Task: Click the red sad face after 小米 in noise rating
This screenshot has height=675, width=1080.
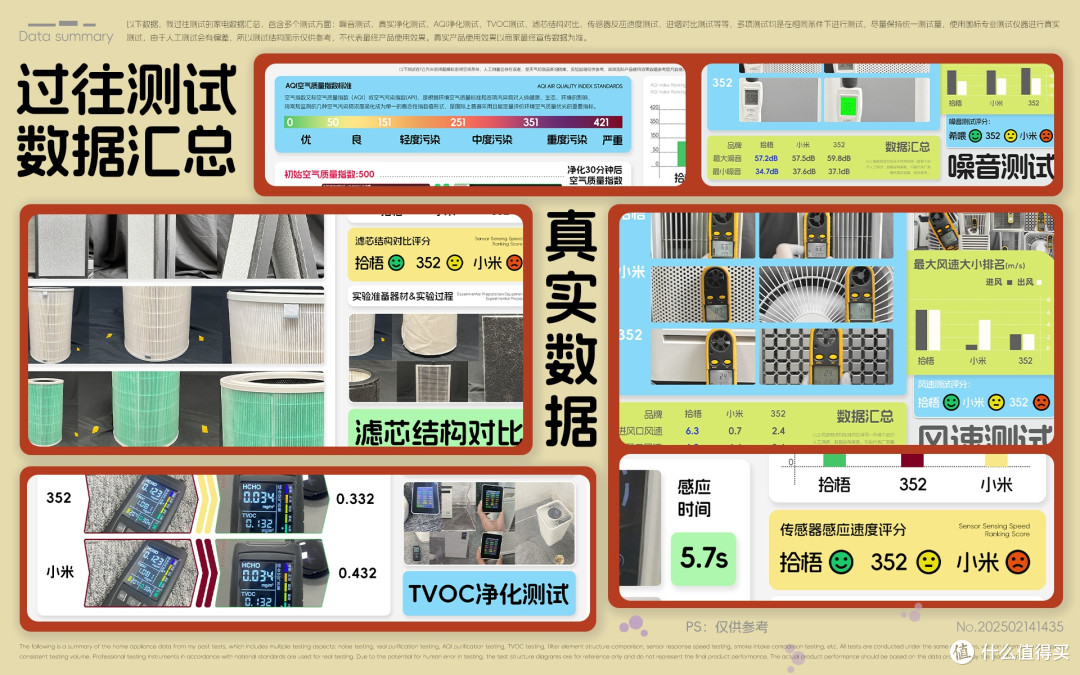Action: click(x=1046, y=136)
